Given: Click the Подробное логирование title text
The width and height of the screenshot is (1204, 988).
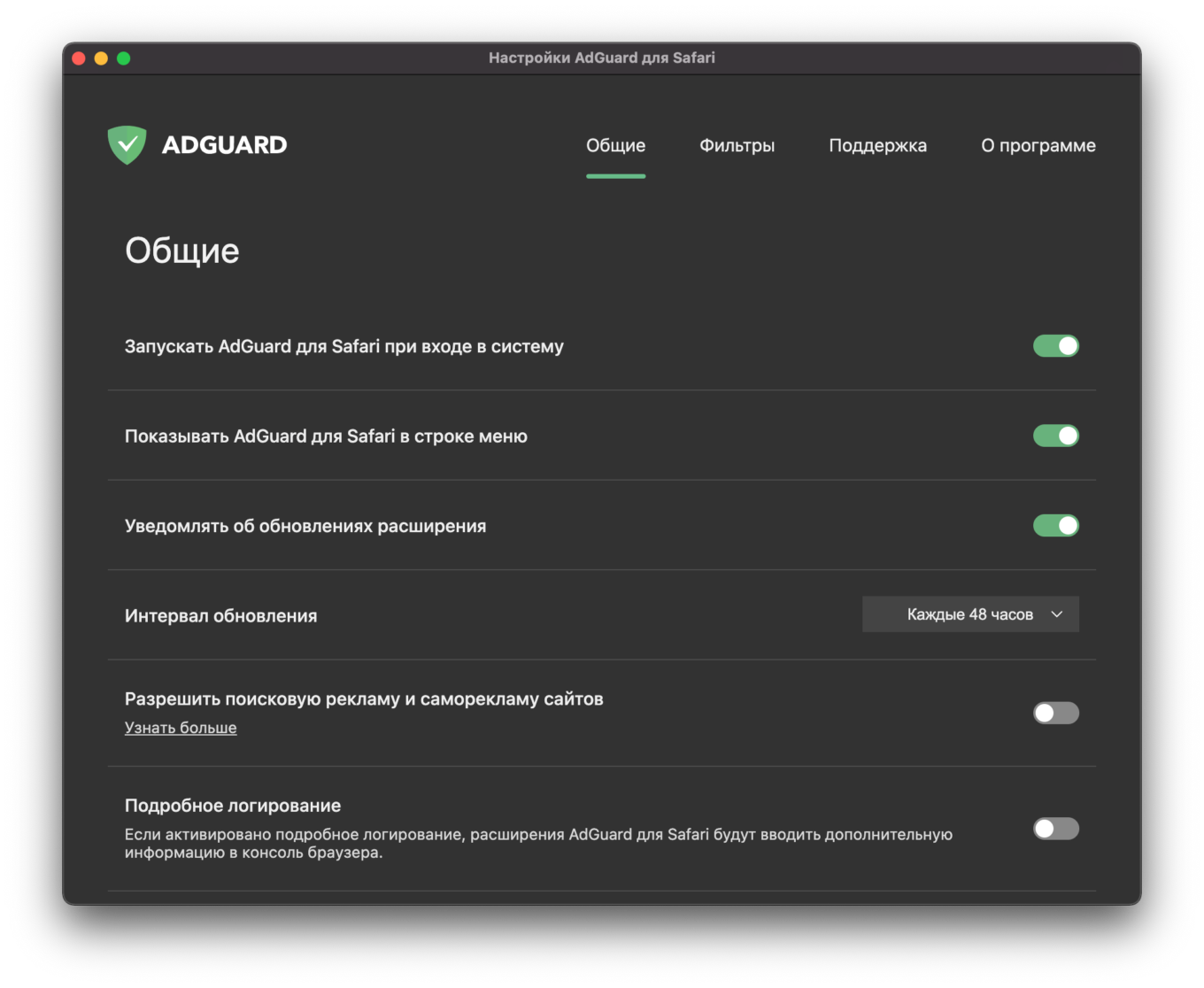Looking at the screenshot, I should [233, 806].
